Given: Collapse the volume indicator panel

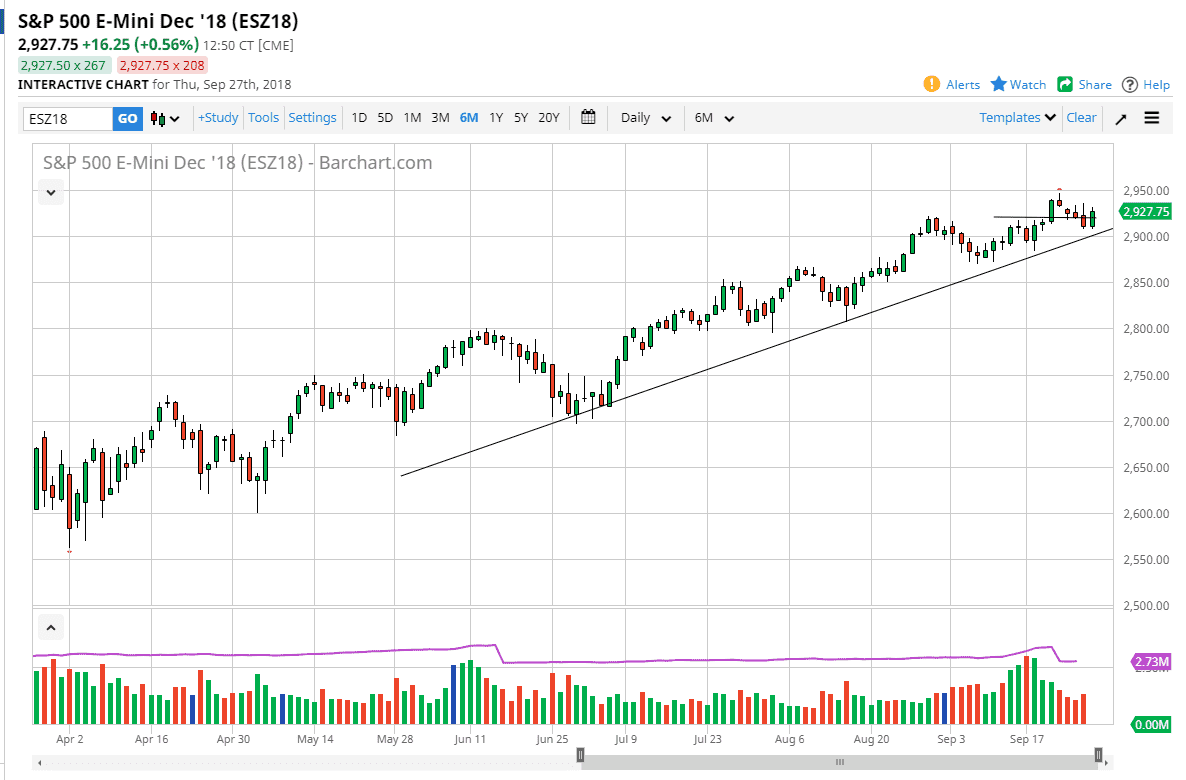Looking at the screenshot, I should click(50, 627).
